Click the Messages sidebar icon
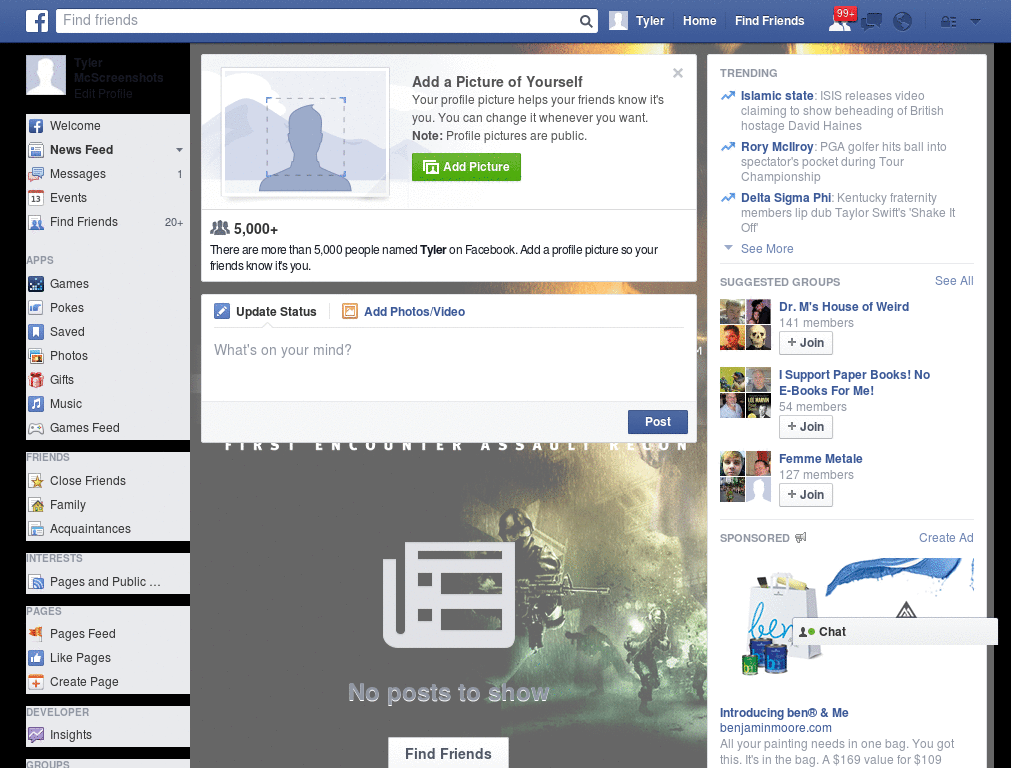Image resolution: width=1024 pixels, height=768 pixels. coord(36,174)
